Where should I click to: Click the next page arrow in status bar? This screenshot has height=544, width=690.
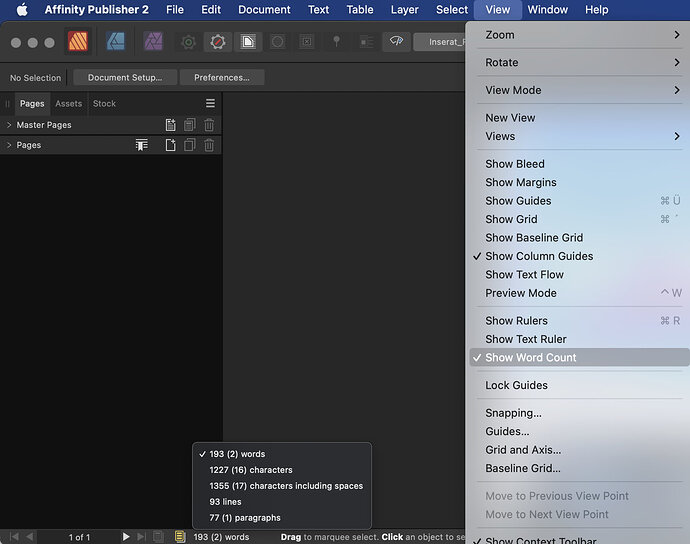tap(126, 537)
